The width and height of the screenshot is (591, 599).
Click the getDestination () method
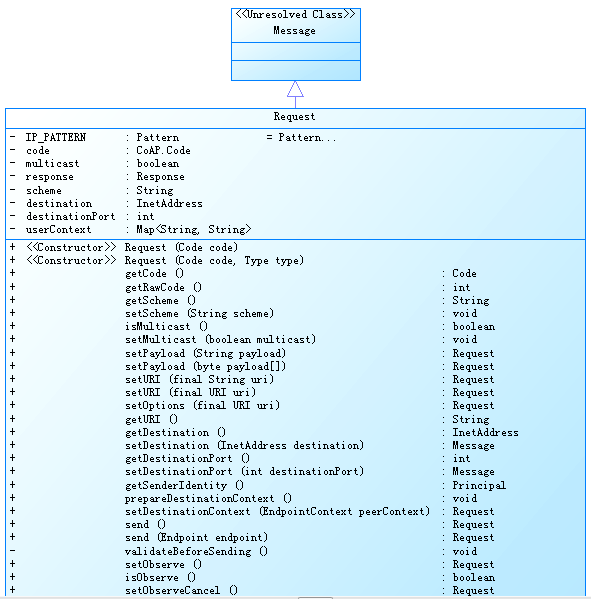point(175,432)
